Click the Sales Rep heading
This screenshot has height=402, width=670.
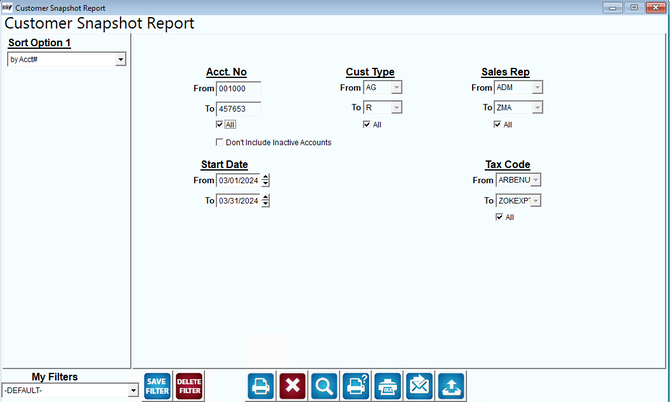coord(505,72)
